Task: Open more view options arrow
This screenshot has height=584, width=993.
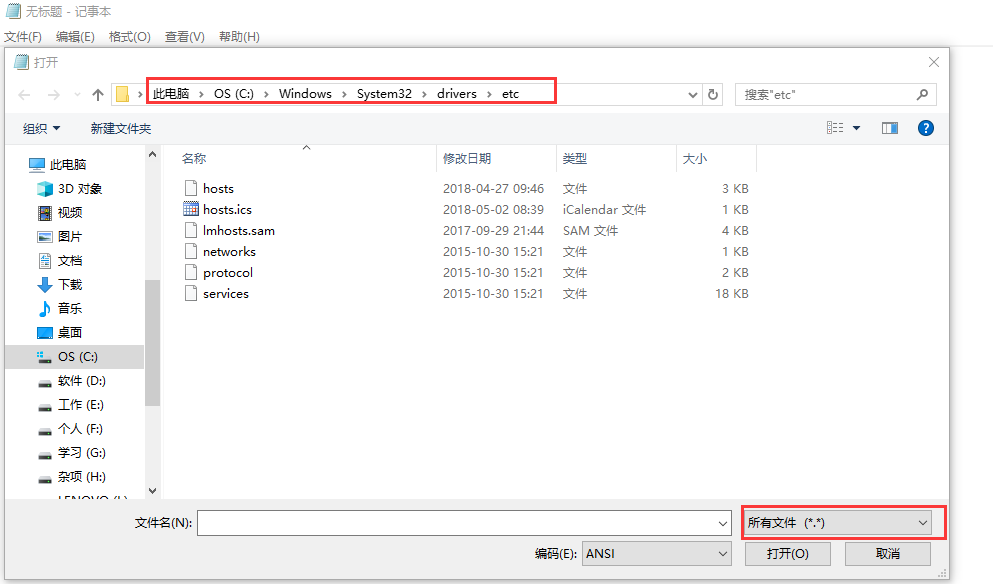Action: [857, 128]
